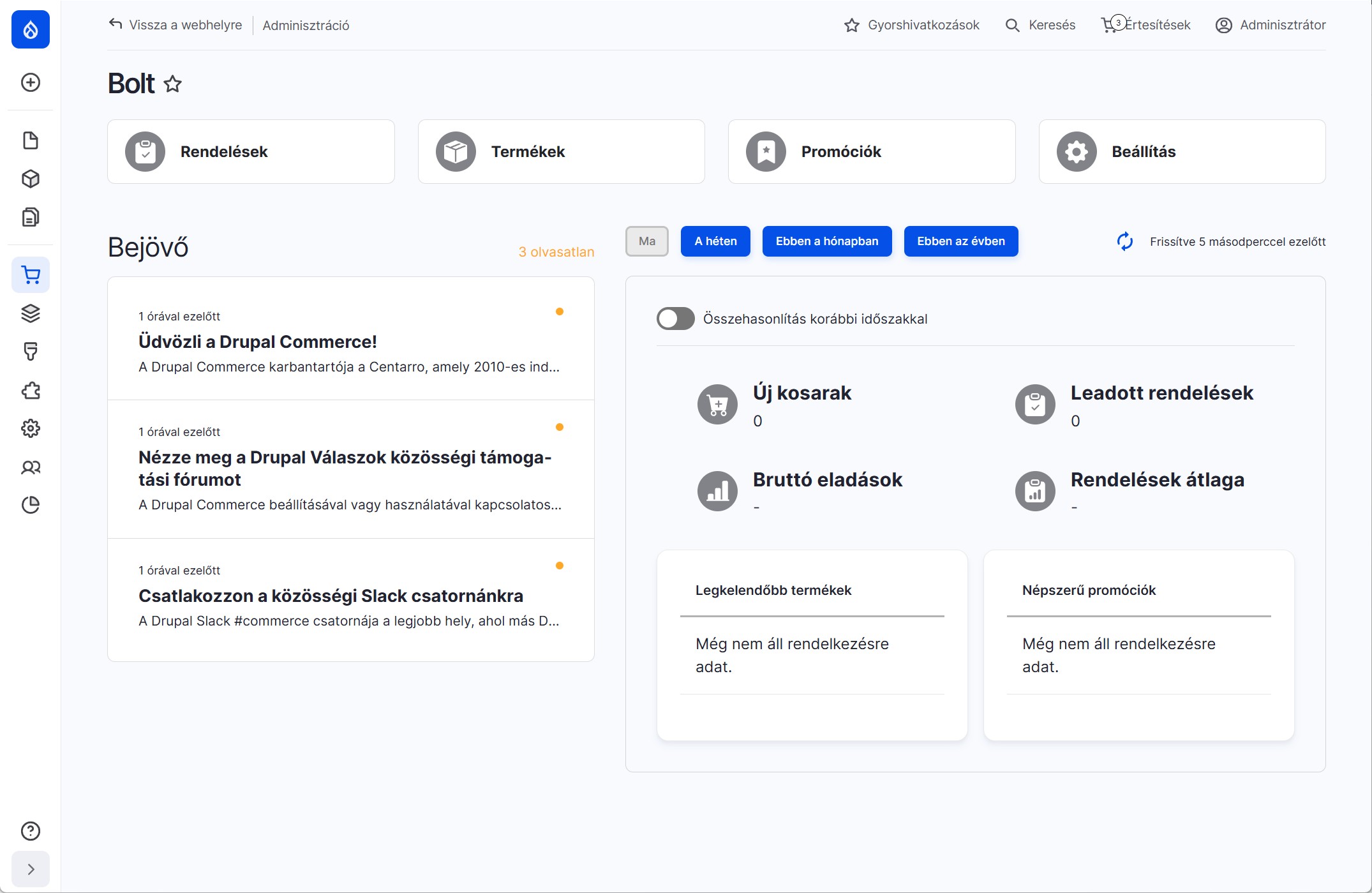Expand the sidebar with the chevron button
The width and height of the screenshot is (1372, 893).
click(x=31, y=869)
